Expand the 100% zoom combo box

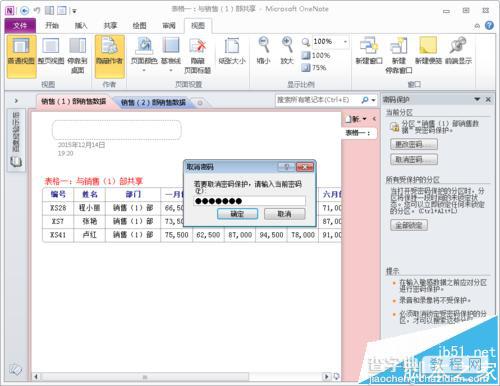tap(345, 42)
